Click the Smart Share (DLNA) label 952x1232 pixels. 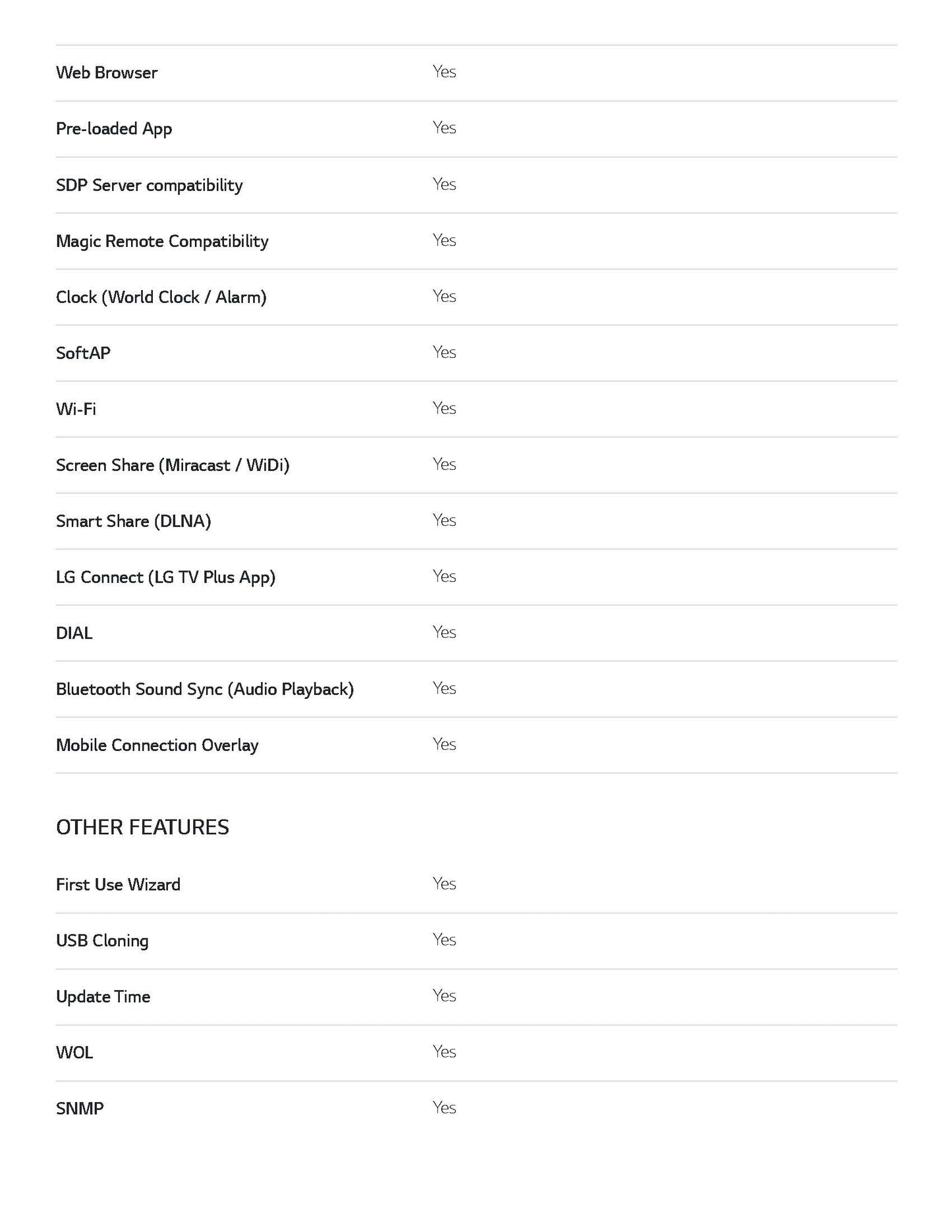[133, 521]
